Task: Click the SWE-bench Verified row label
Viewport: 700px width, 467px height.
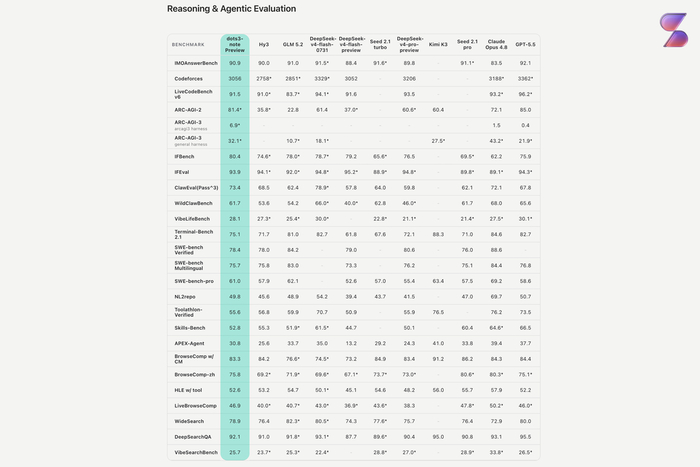Action: pos(189,250)
